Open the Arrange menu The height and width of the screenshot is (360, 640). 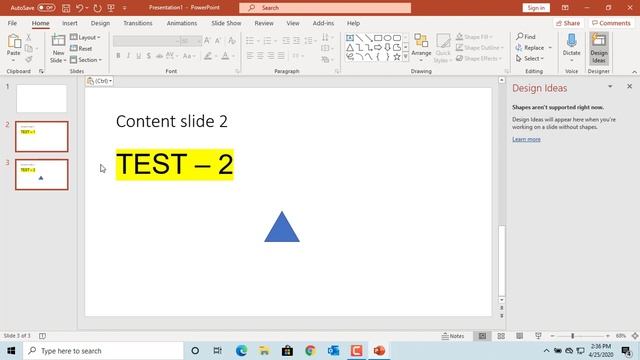coord(421,48)
